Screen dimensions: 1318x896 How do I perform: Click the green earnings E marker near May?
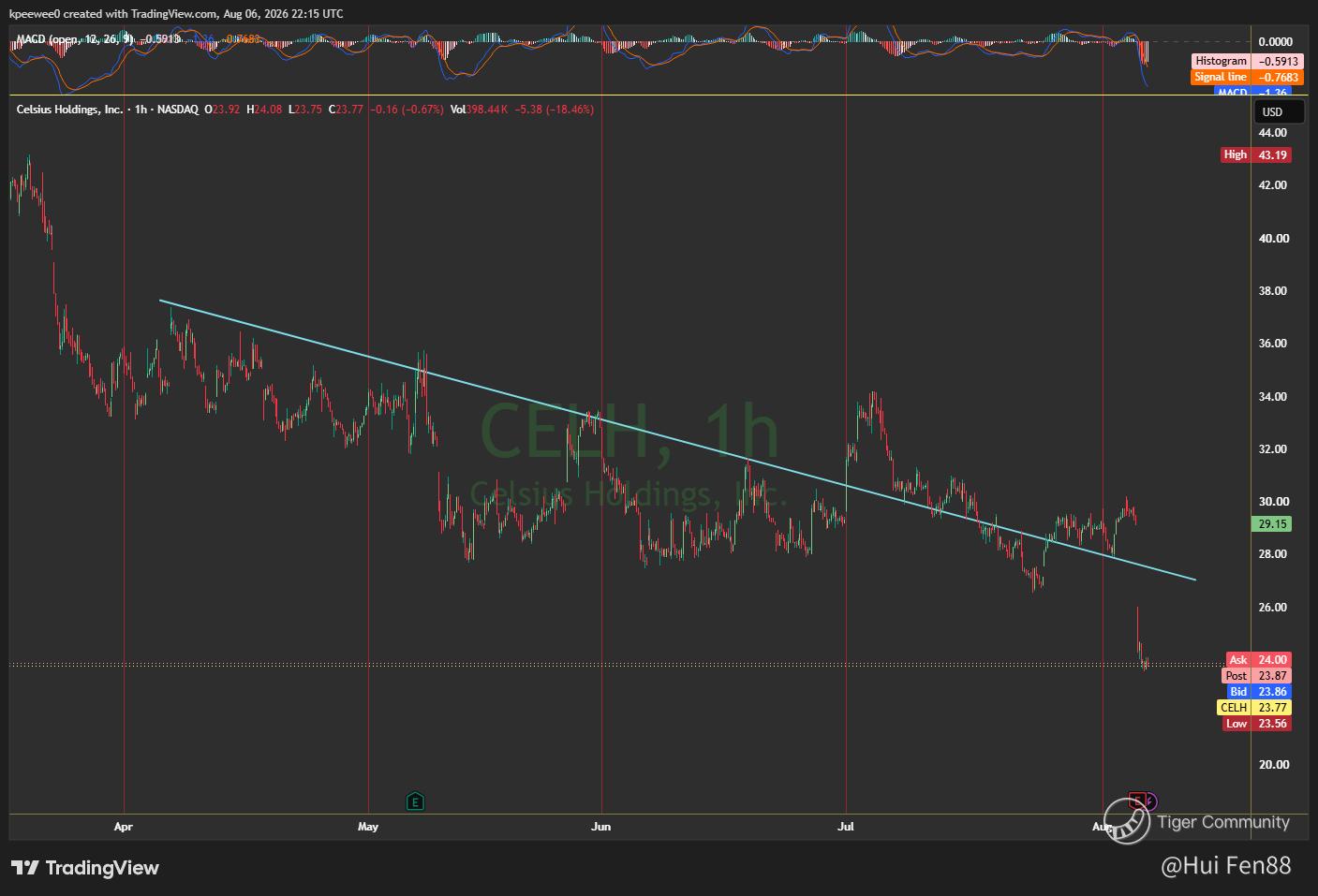click(x=415, y=801)
